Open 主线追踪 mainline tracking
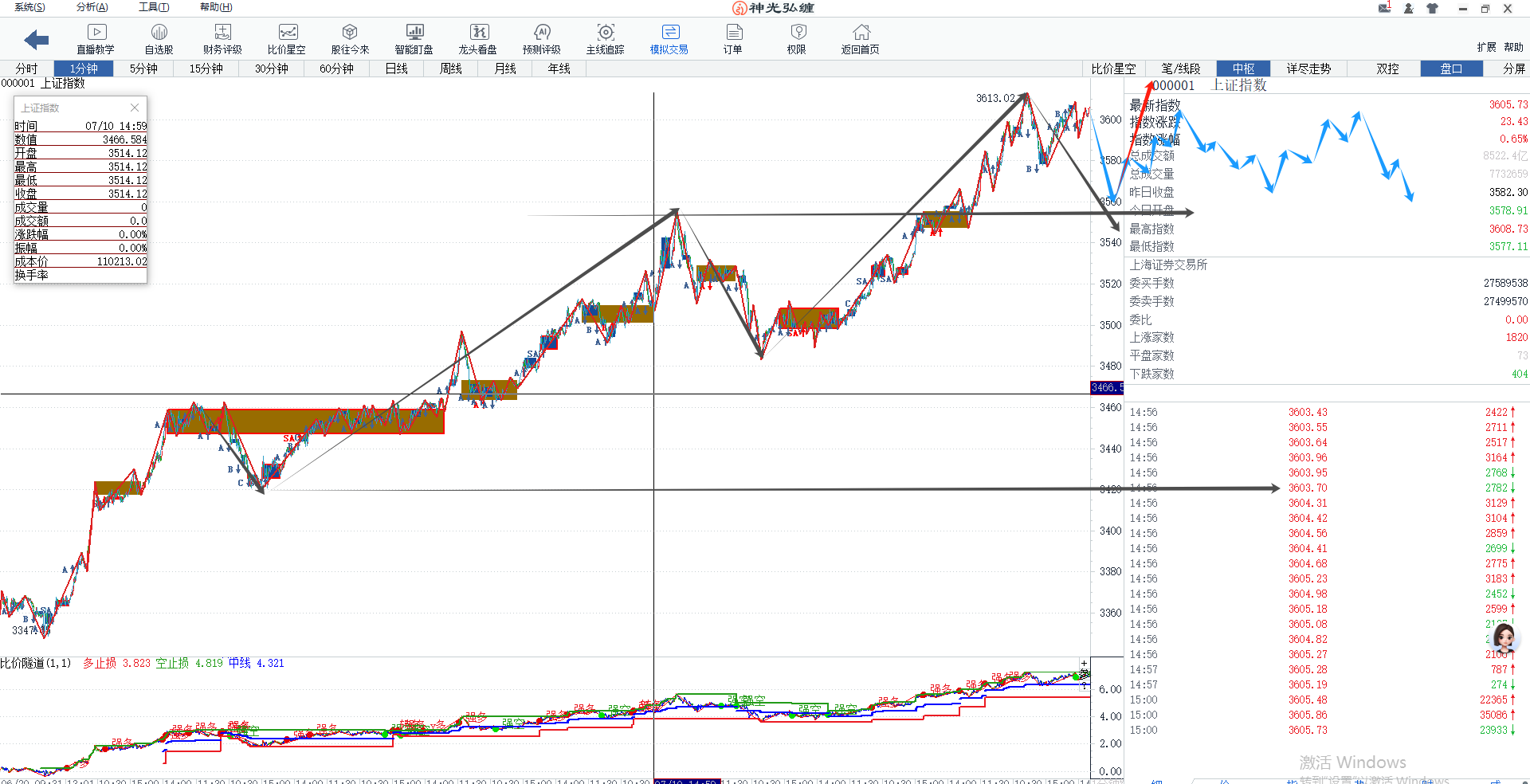 tap(606, 38)
